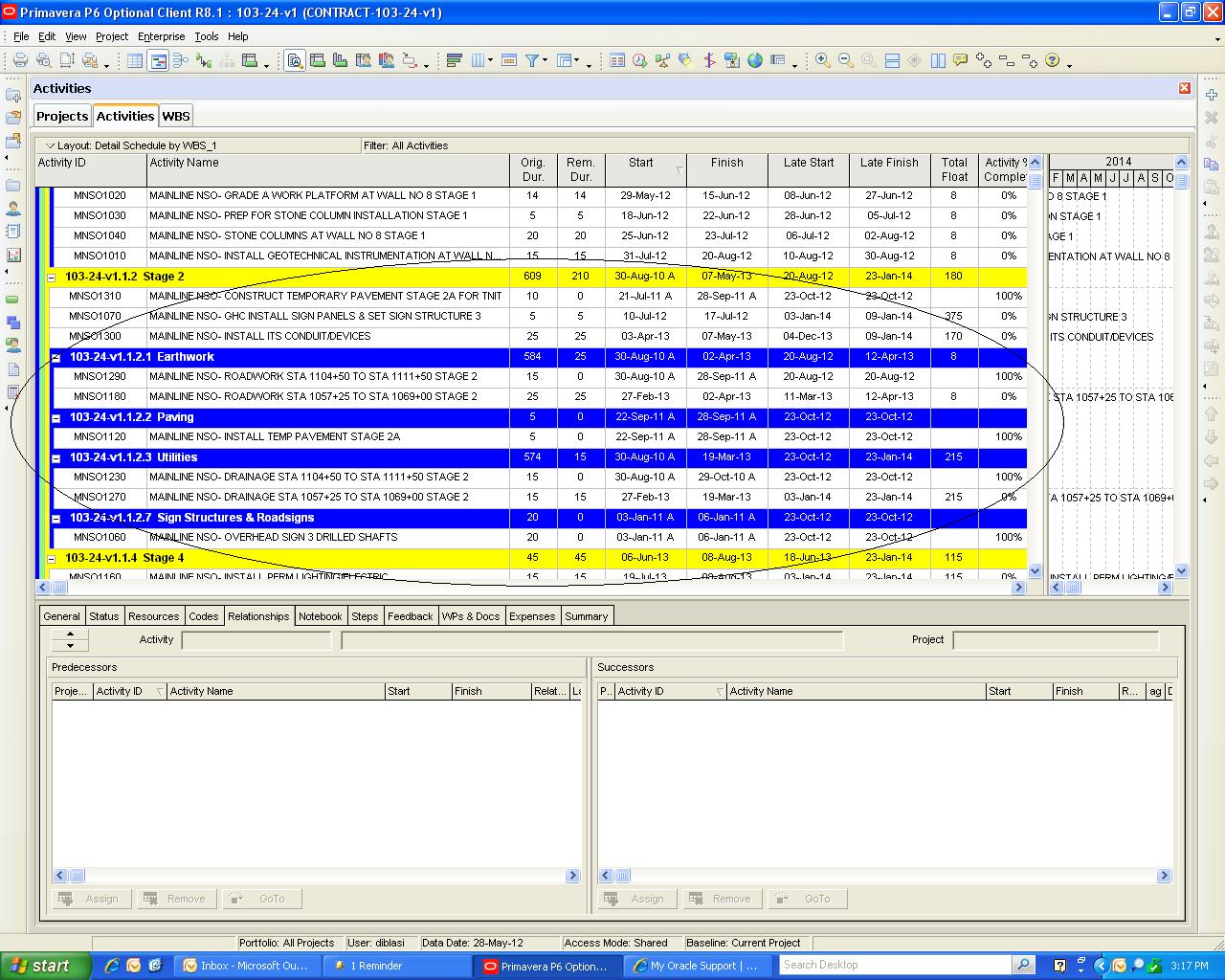
Task: Click the Predecessors Assign button
Action: pyautogui.click(x=92, y=899)
